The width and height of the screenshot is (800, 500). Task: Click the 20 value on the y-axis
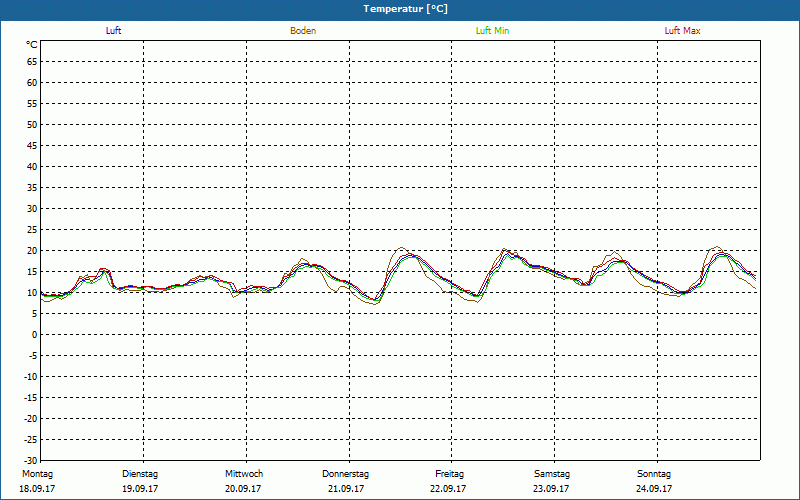(32, 251)
